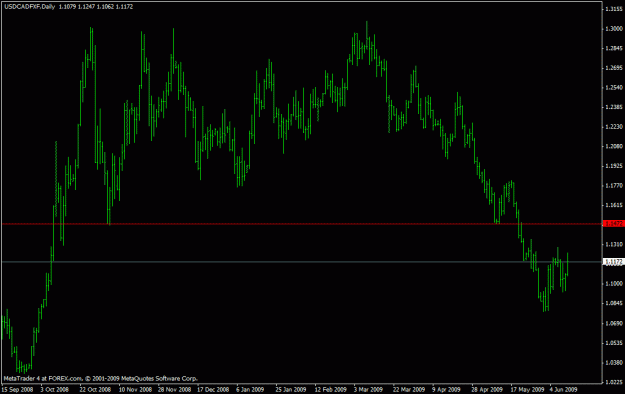Click the 28 Apr 2009 date label
The width and height of the screenshot is (625, 394).
pyautogui.click(x=487, y=389)
